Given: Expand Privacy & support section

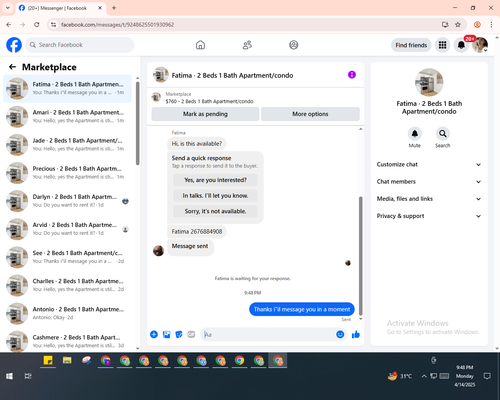Looking at the screenshot, I should coord(429,216).
